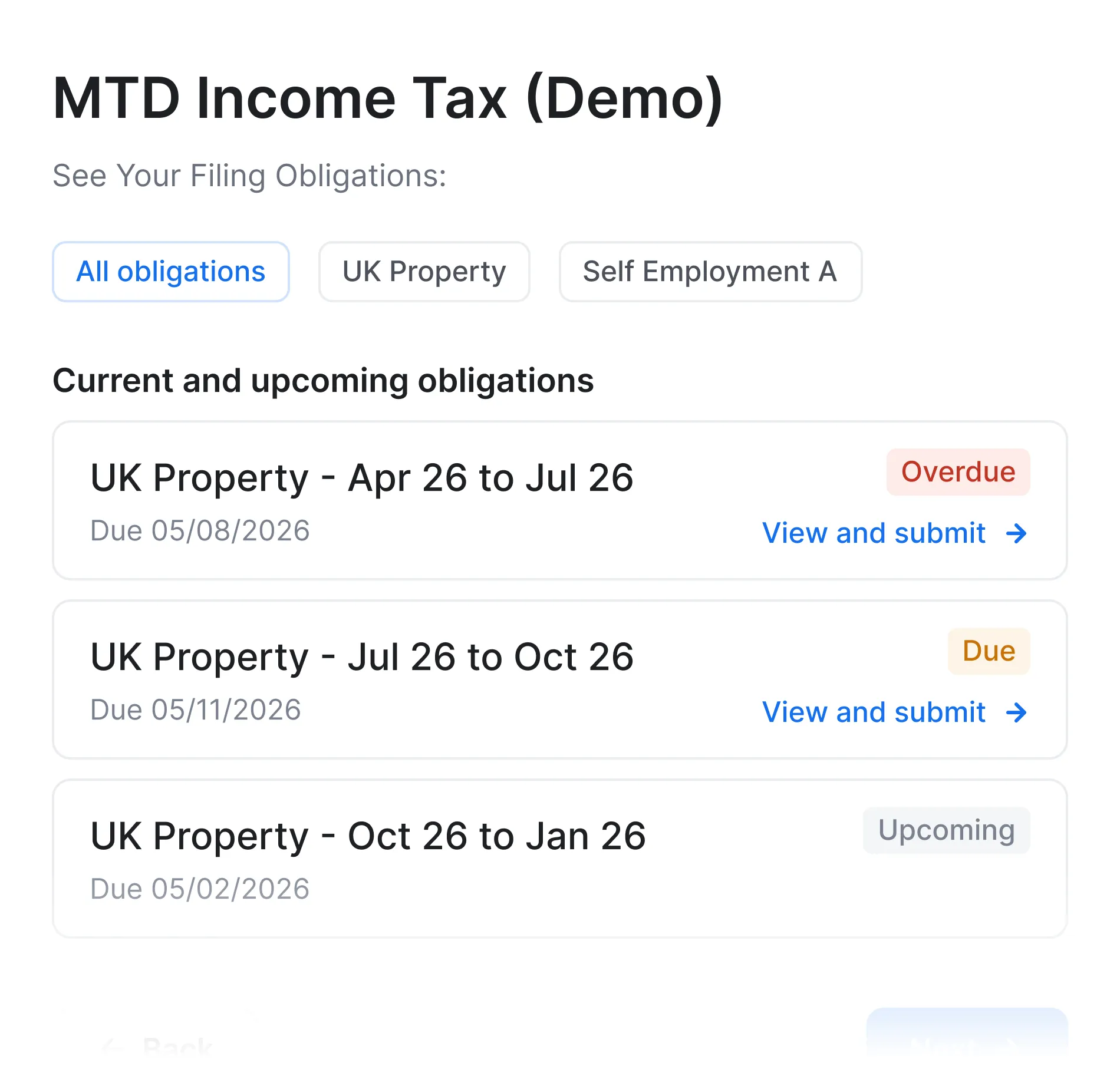1120x1089 pixels.
Task: Open the UK Property Oct 26 to Jan 26 card
Action: coord(560,857)
